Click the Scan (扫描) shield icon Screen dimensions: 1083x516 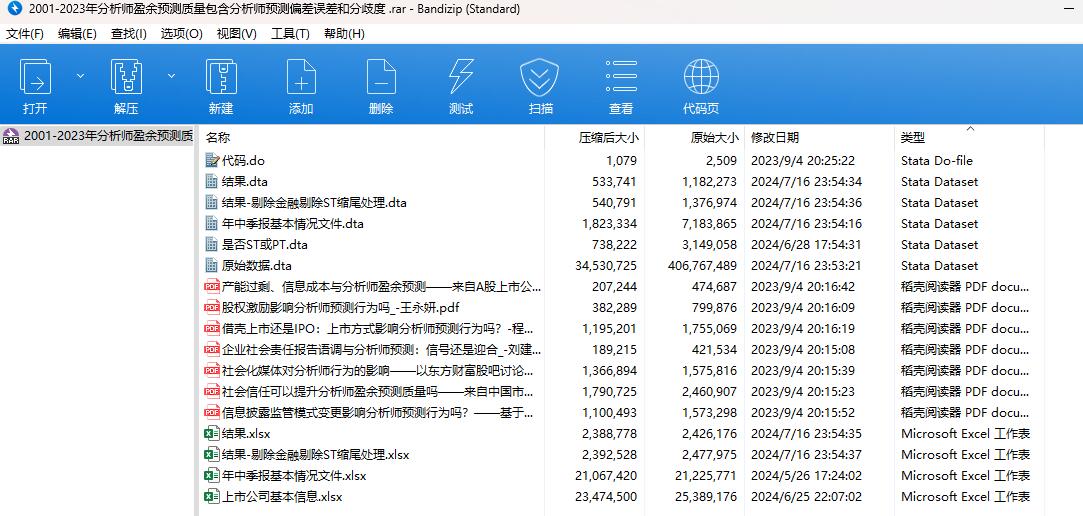540,77
